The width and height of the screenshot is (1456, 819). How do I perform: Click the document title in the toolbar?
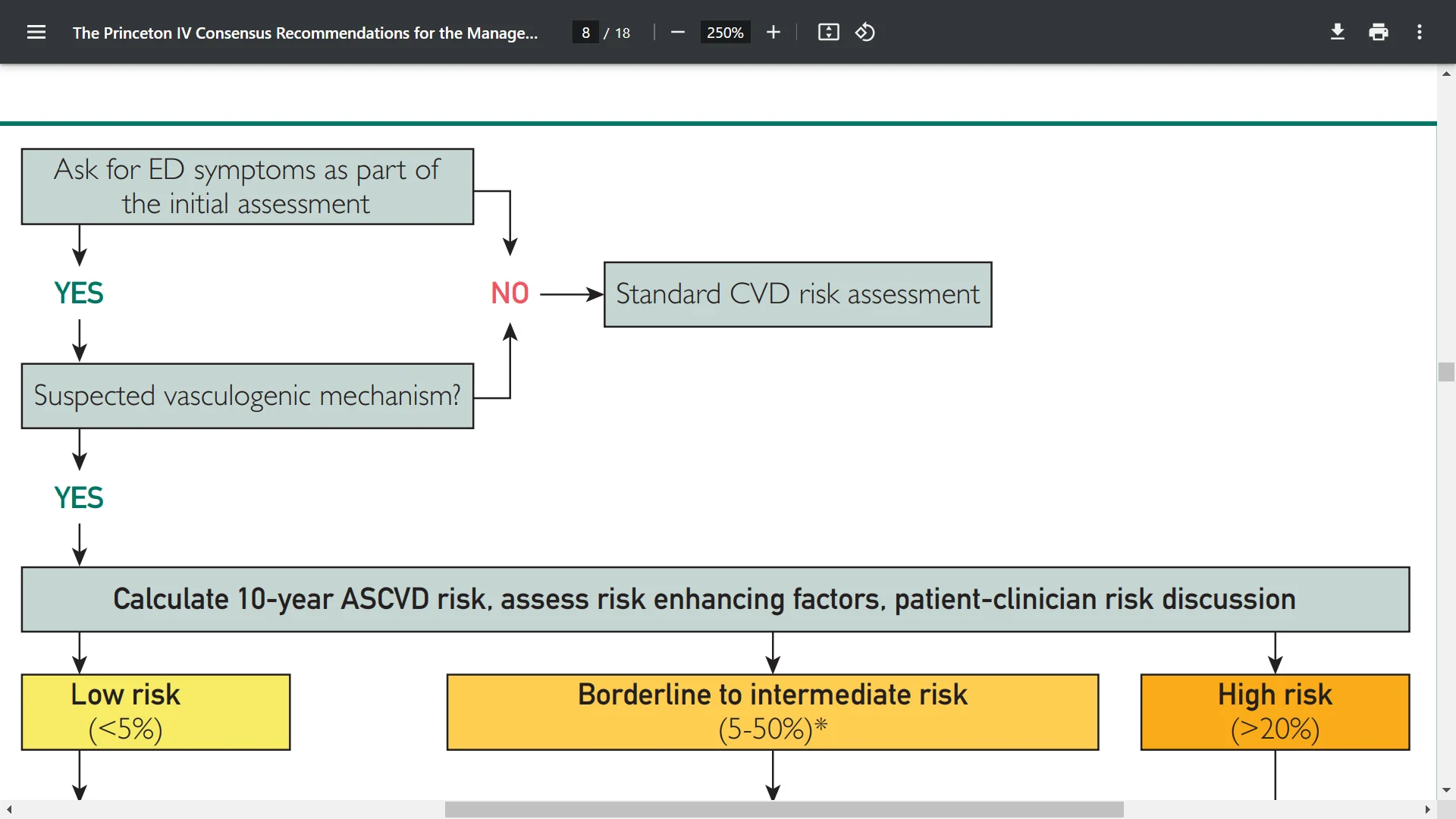[x=305, y=33]
